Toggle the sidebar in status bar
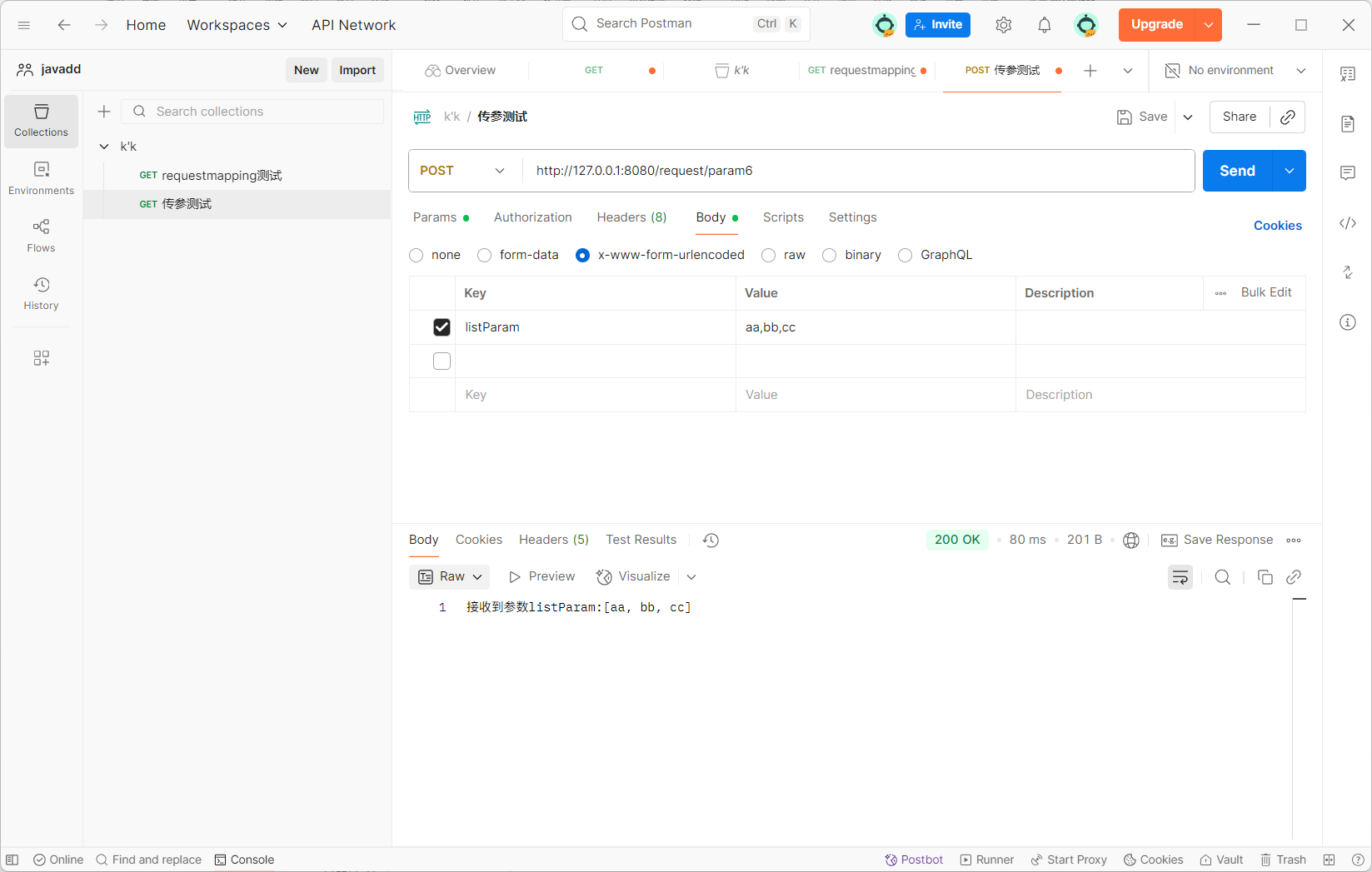The width and height of the screenshot is (1372, 872). pos(12,860)
